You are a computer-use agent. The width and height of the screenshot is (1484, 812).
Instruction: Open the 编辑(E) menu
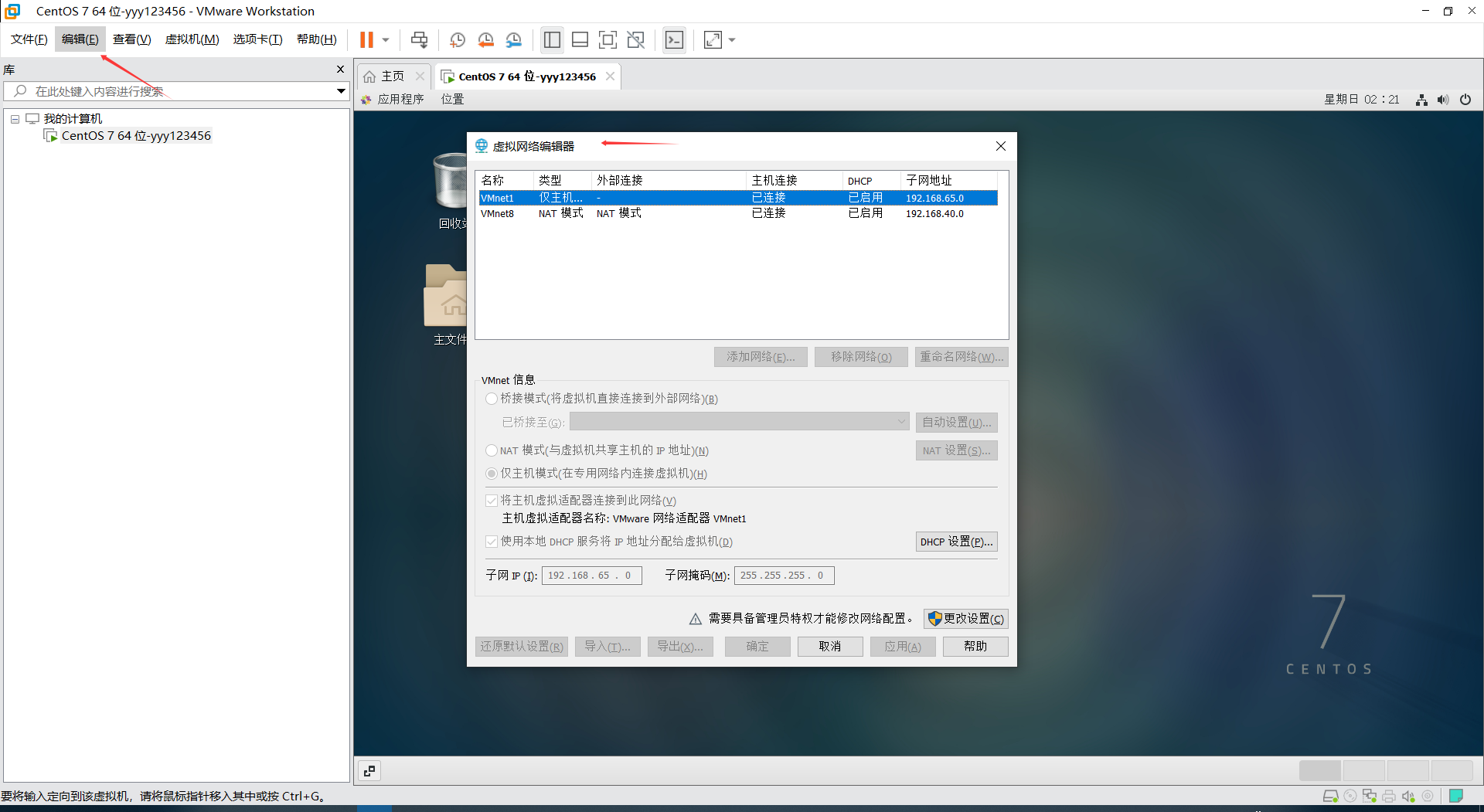(80, 39)
